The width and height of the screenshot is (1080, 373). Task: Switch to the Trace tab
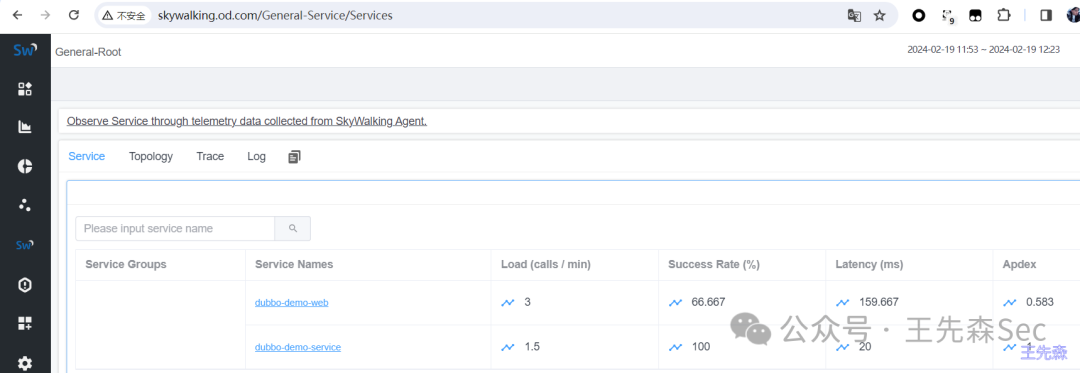coord(210,156)
